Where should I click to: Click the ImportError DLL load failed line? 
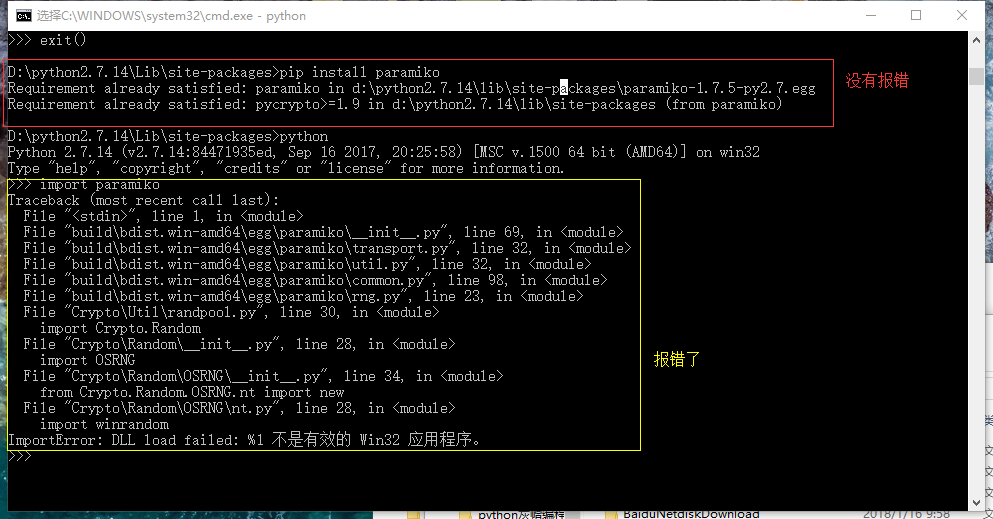tap(243, 440)
